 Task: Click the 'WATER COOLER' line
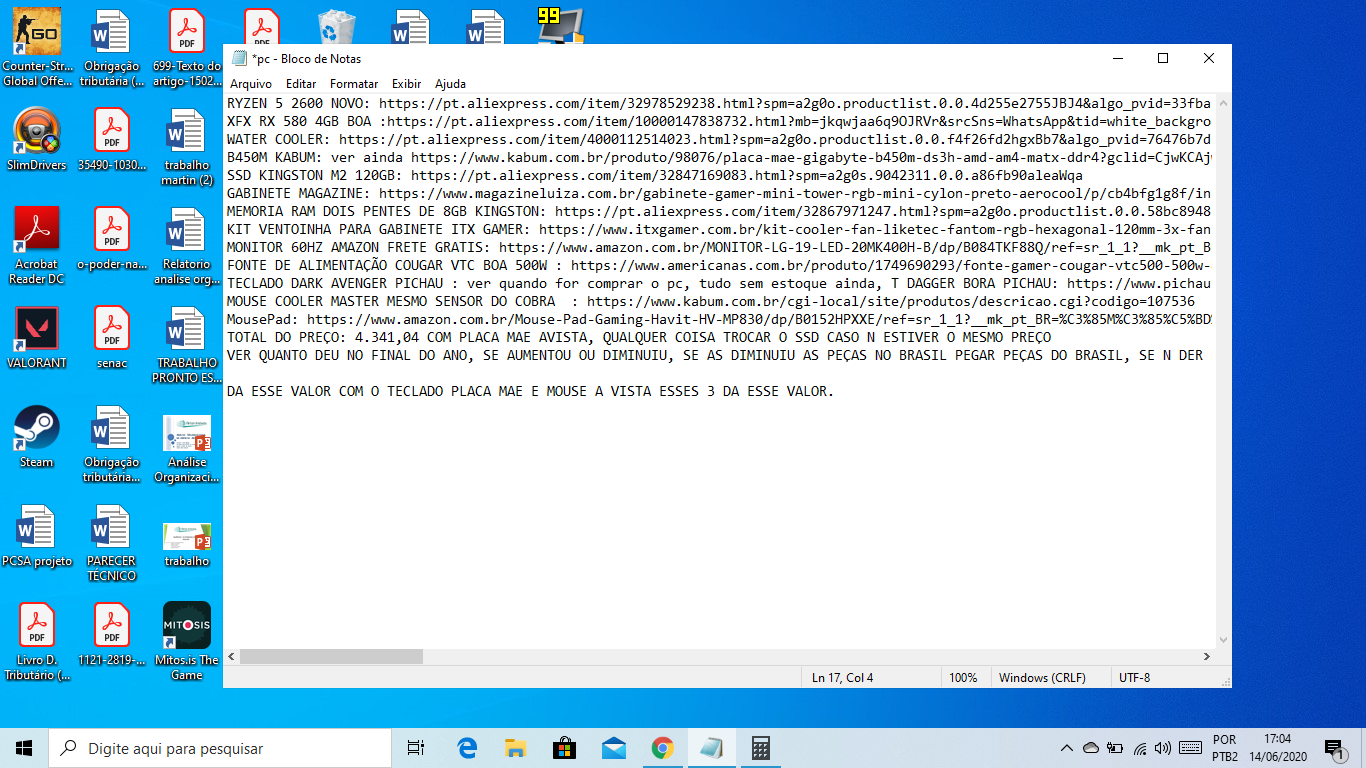pyautogui.click(x=719, y=139)
